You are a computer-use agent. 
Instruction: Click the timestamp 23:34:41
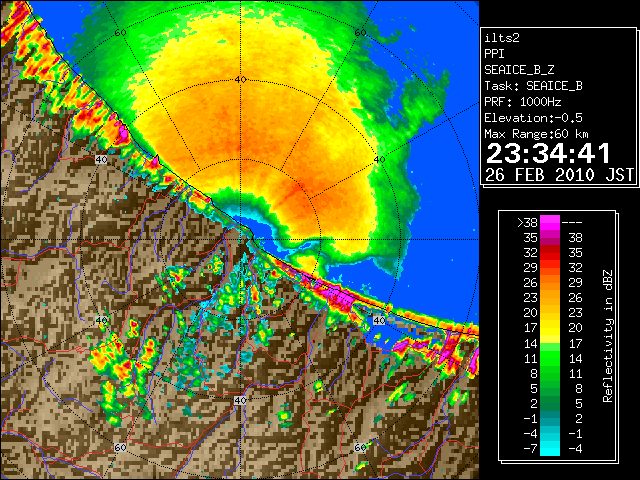[x=548, y=153]
